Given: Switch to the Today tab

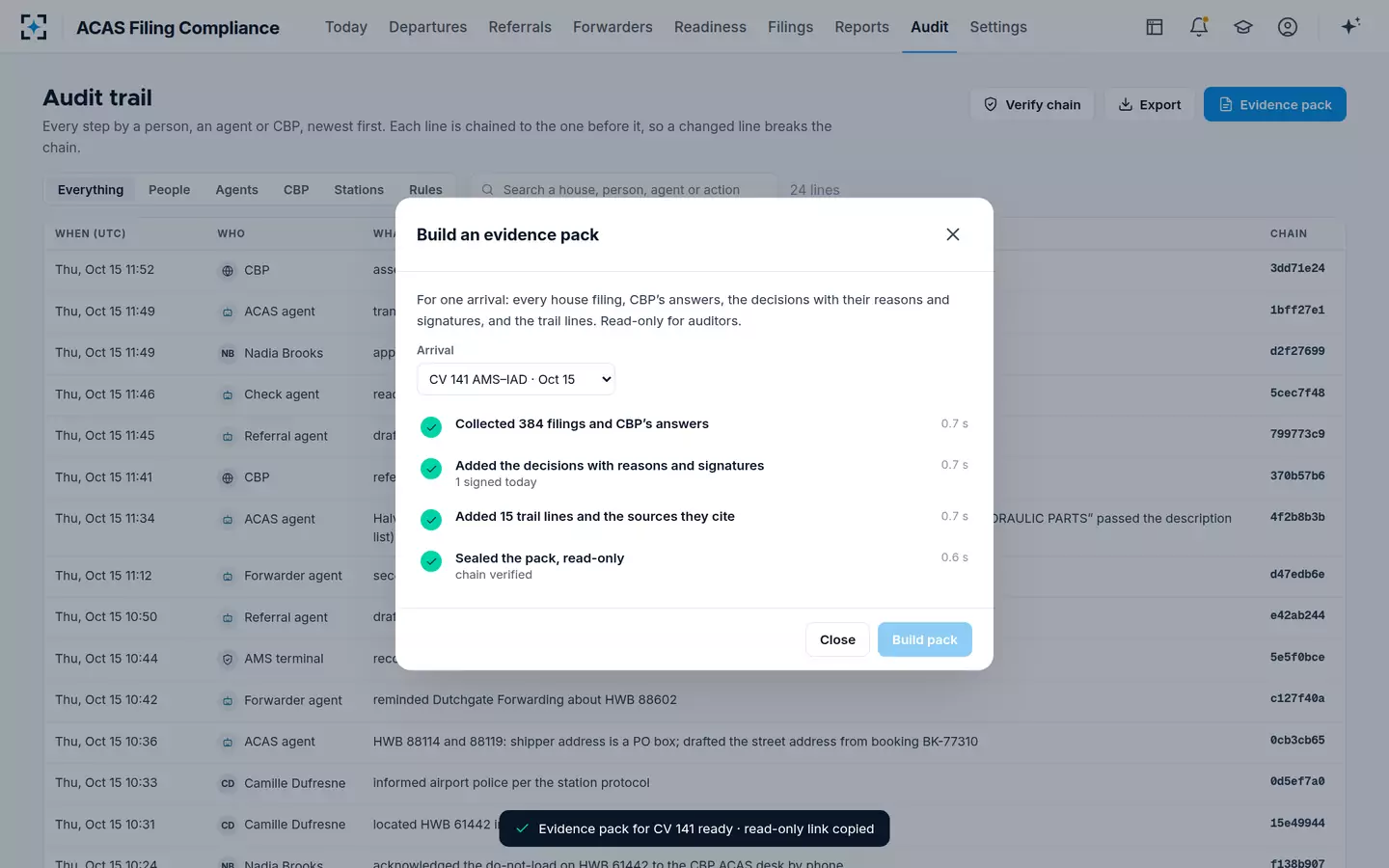Looking at the screenshot, I should click(346, 27).
